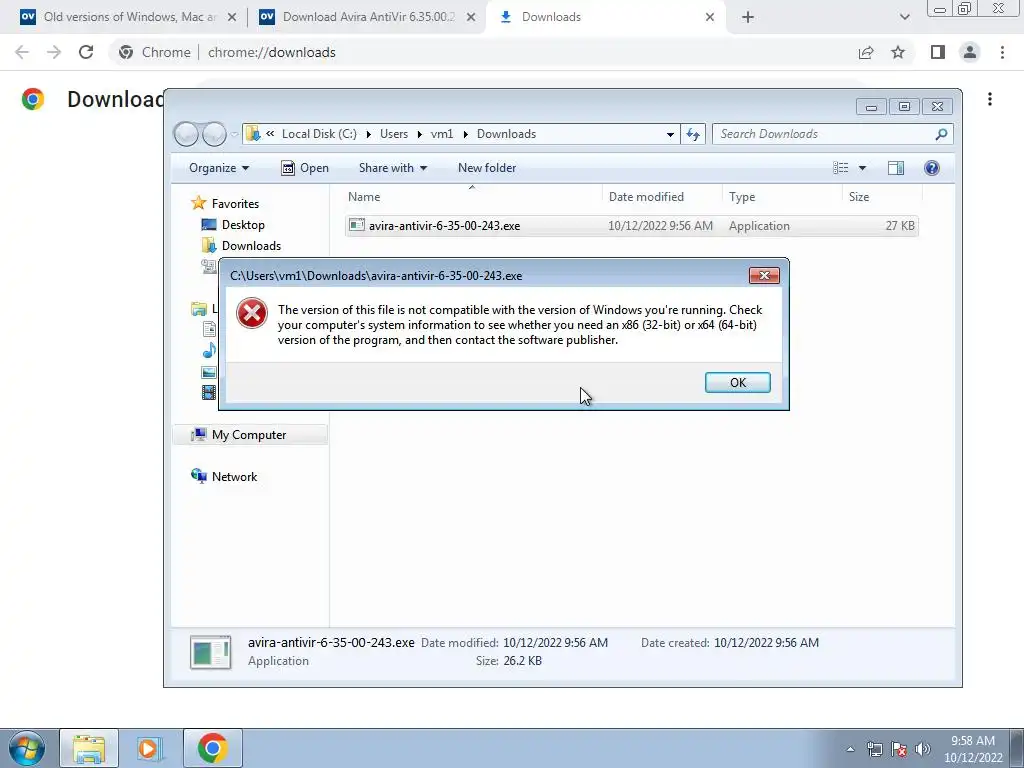This screenshot has width=1024, height=768.
Task: Click the volume speaker tray icon
Action: click(923, 749)
